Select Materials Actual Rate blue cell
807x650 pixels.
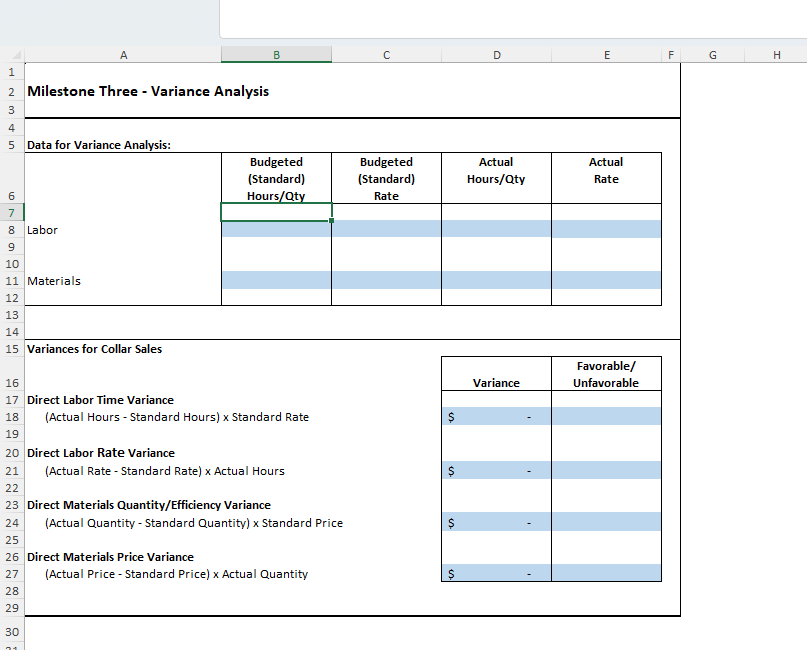coord(606,280)
